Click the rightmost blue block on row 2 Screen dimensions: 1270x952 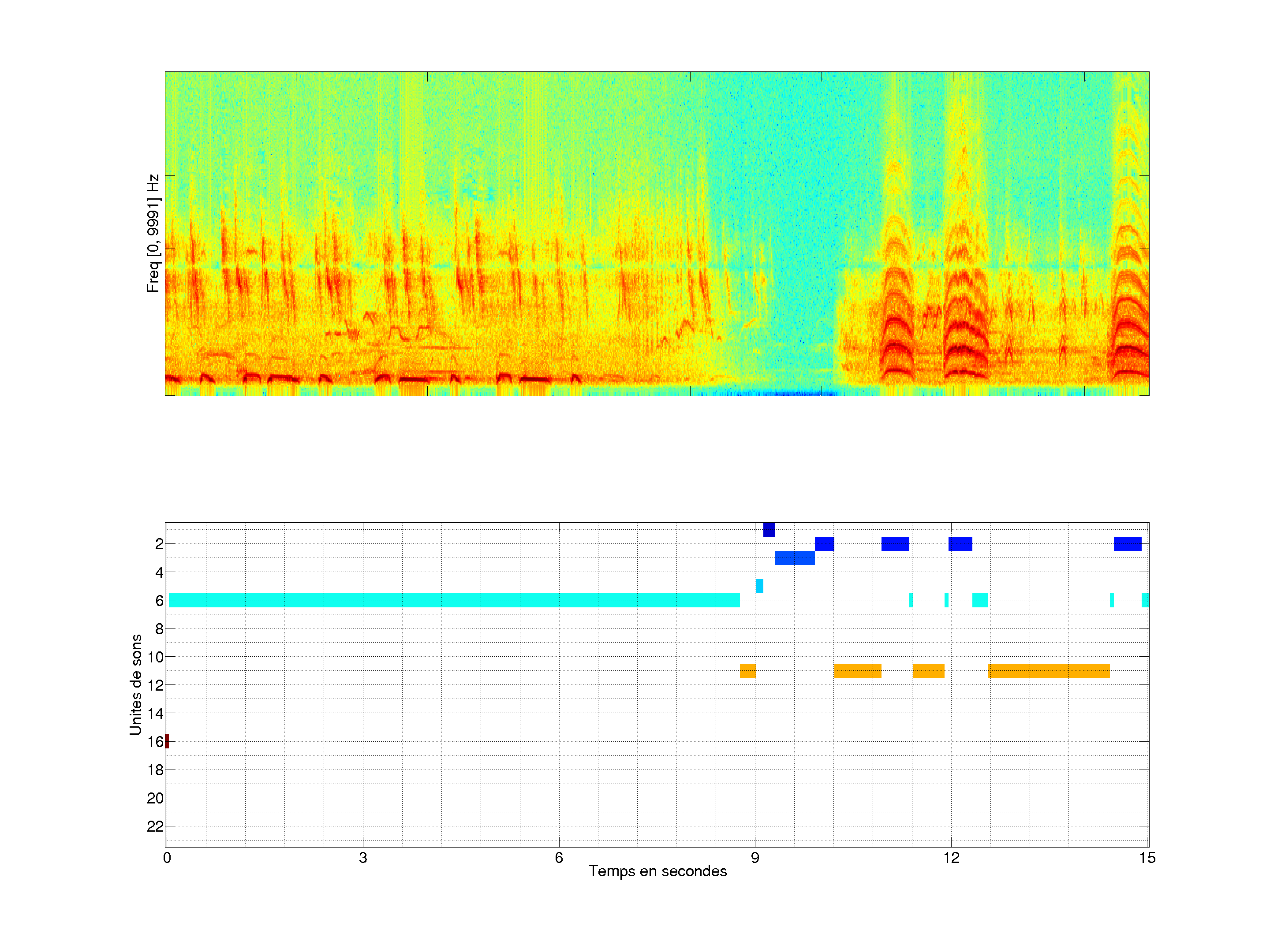(x=1127, y=543)
